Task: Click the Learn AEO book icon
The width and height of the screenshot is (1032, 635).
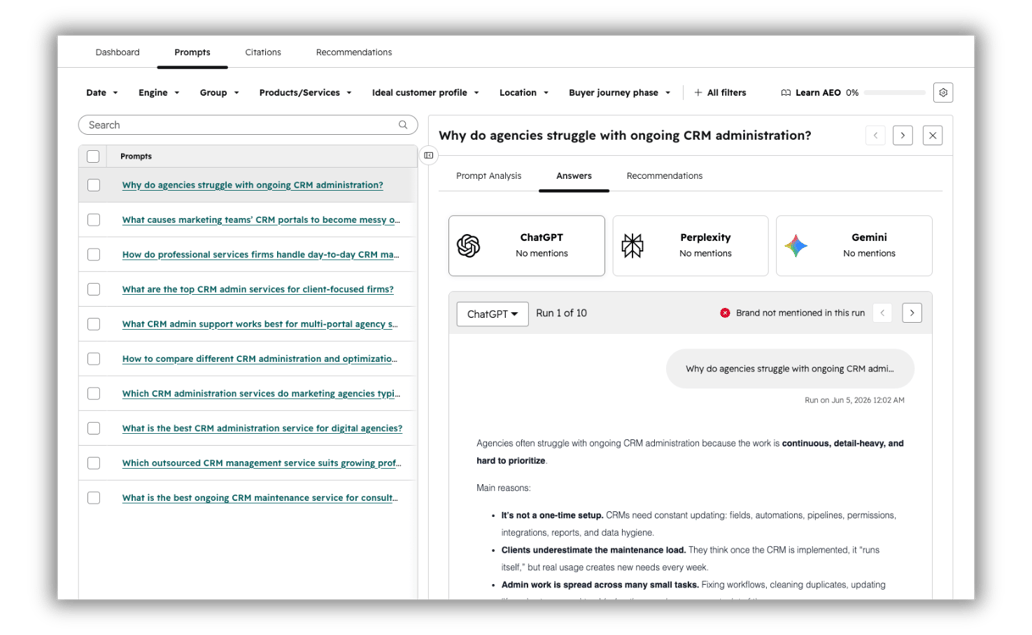Action: click(x=786, y=93)
